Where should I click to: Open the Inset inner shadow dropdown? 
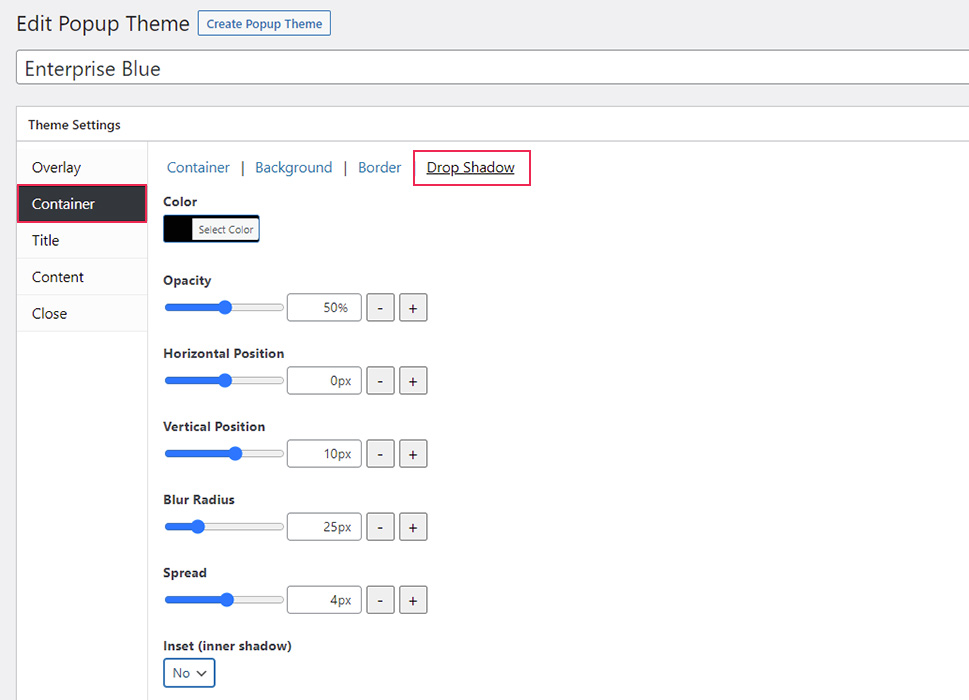pyautogui.click(x=188, y=673)
